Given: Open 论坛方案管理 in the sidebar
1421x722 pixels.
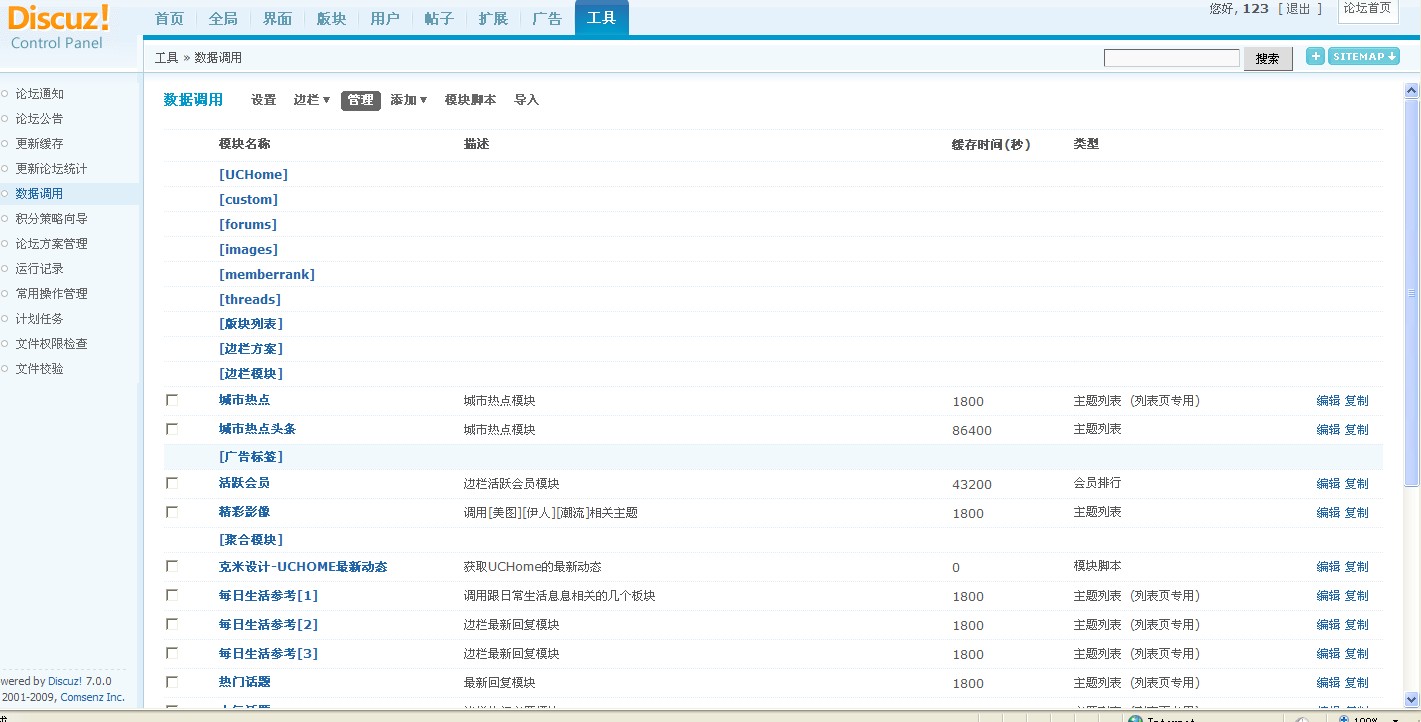Looking at the screenshot, I should (x=52, y=244).
